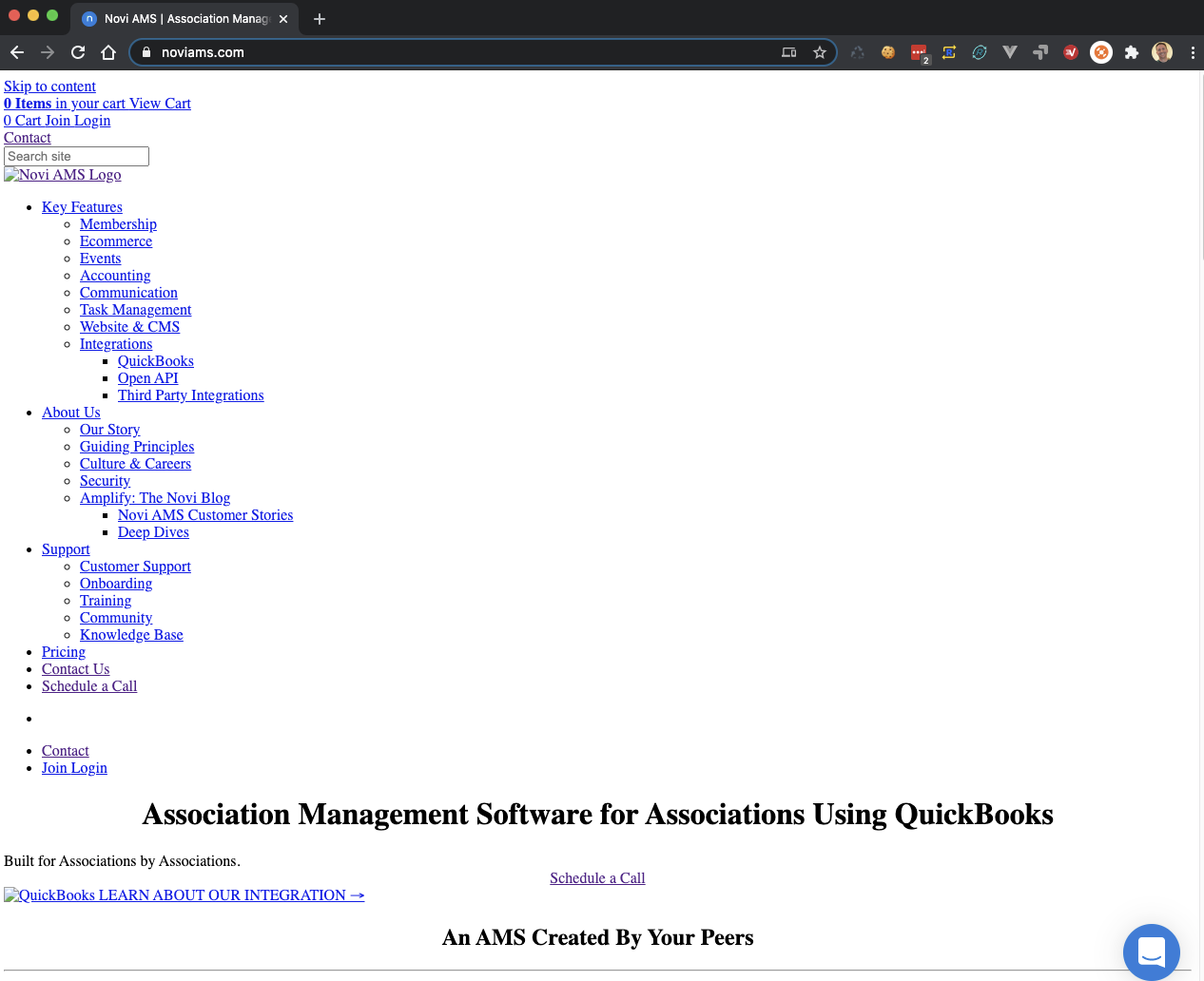
Task: Click the gray angular blocks extension icon
Action: click(x=1040, y=52)
